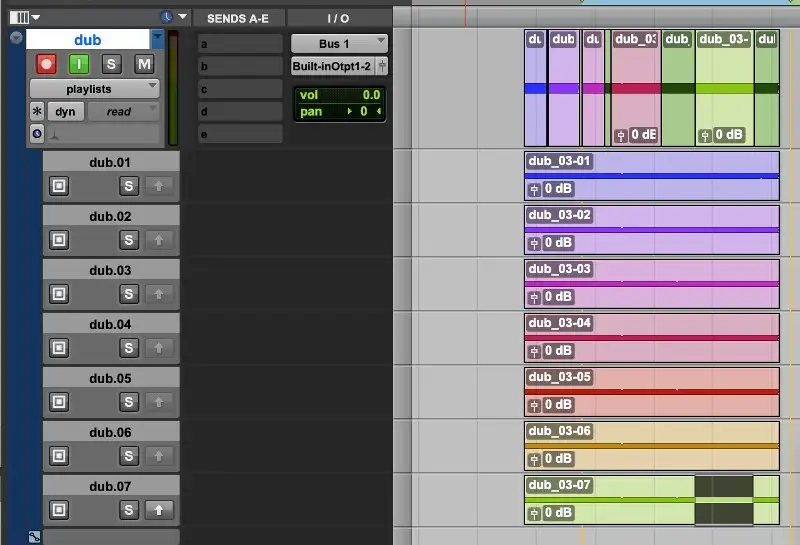Open the Bus 1 input selector
This screenshot has height=545, width=800.
[x=339, y=44]
